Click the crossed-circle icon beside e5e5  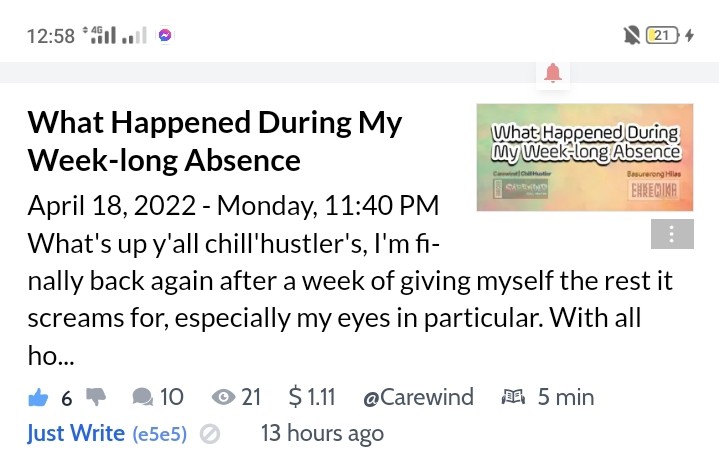210,434
